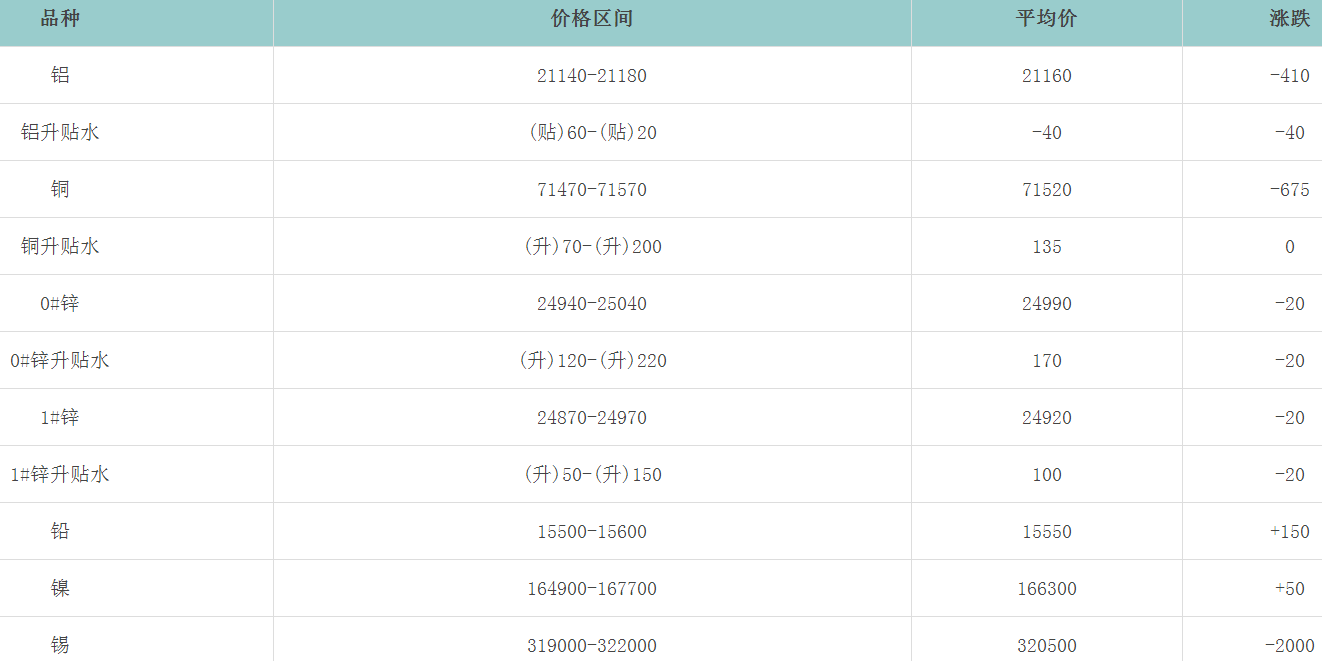Click the 锡 variety name cell
Screen dimensions: 1322x661
point(60,645)
